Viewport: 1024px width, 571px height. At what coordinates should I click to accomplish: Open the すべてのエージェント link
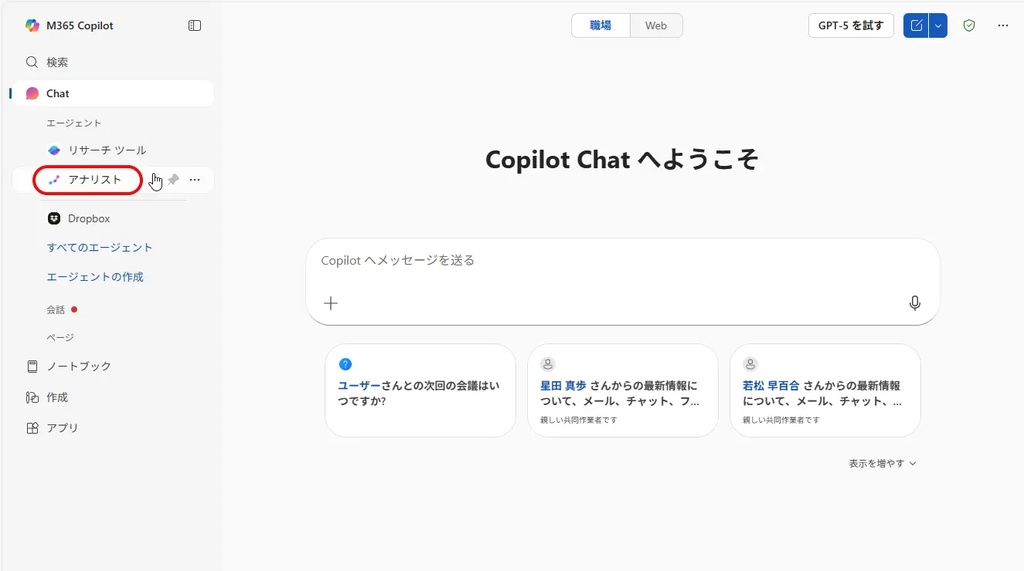[99, 247]
